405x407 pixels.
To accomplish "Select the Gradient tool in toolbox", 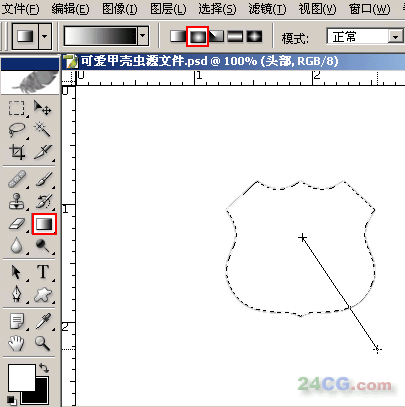I will tap(44, 224).
